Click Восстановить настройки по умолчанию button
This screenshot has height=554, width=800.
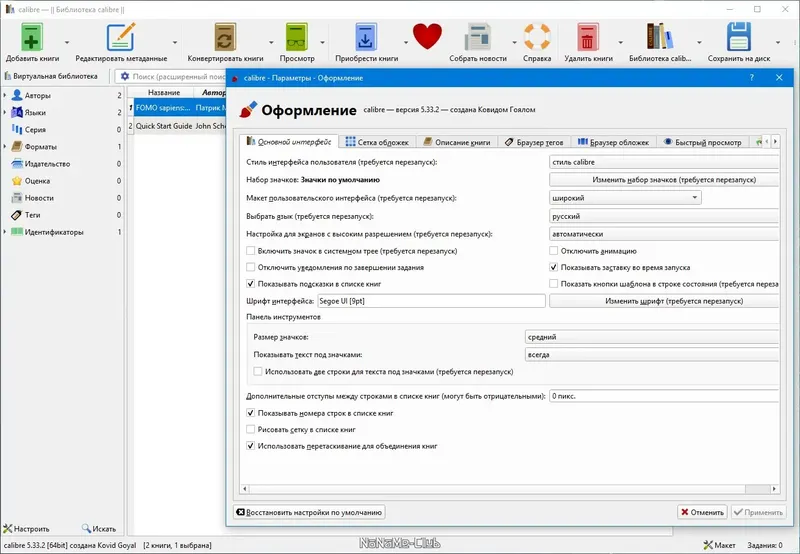click(309, 512)
